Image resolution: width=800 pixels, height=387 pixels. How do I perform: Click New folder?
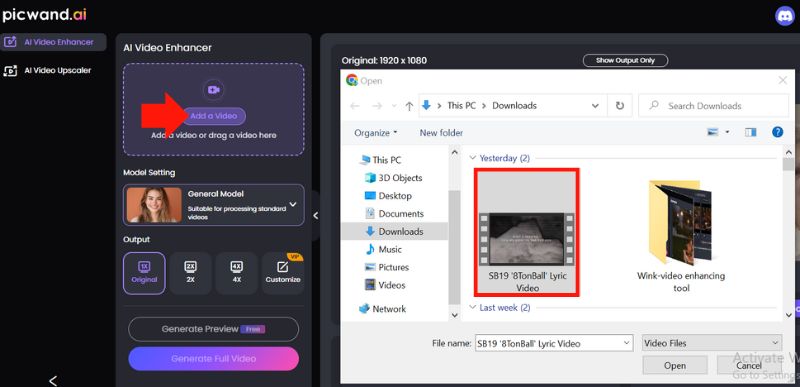441,133
